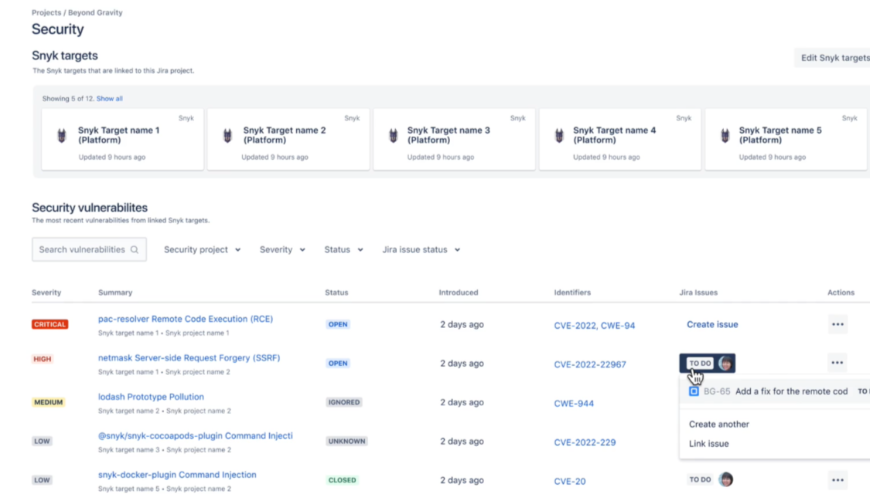
Task: Choose Link issue in the popup menu
Action: coord(708,444)
